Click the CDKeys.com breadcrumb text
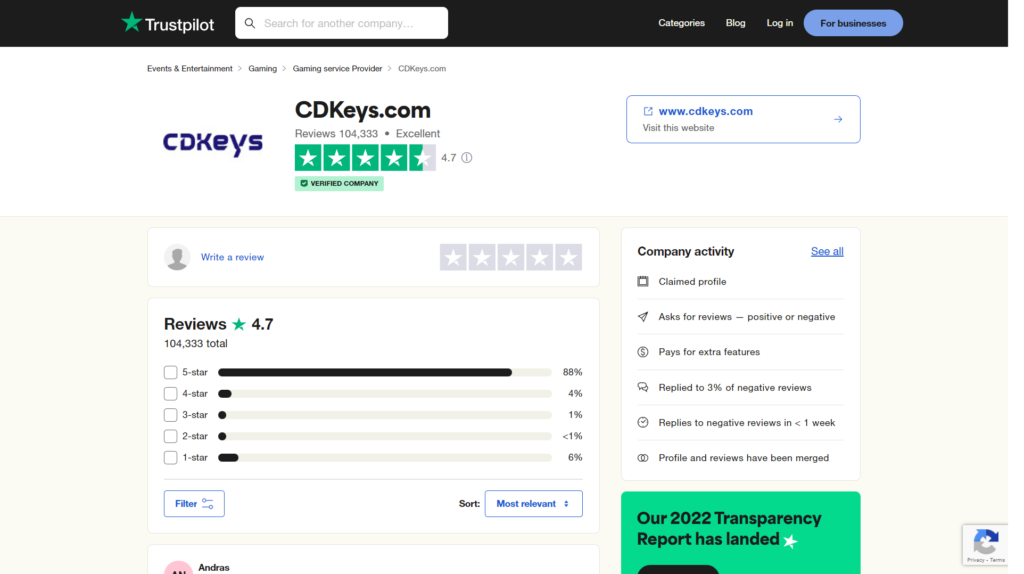1024x574 pixels. 422,69
